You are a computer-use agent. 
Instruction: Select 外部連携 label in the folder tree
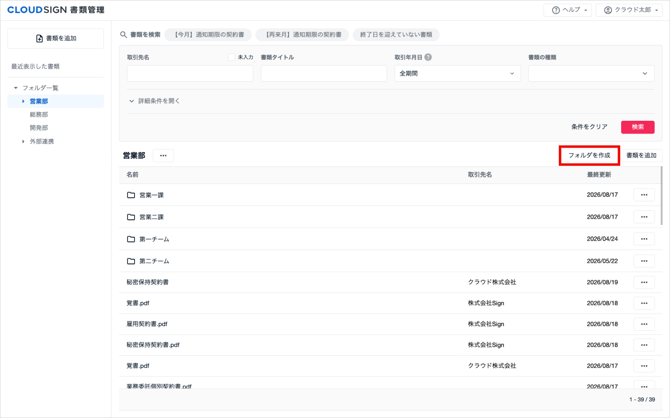coord(42,141)
